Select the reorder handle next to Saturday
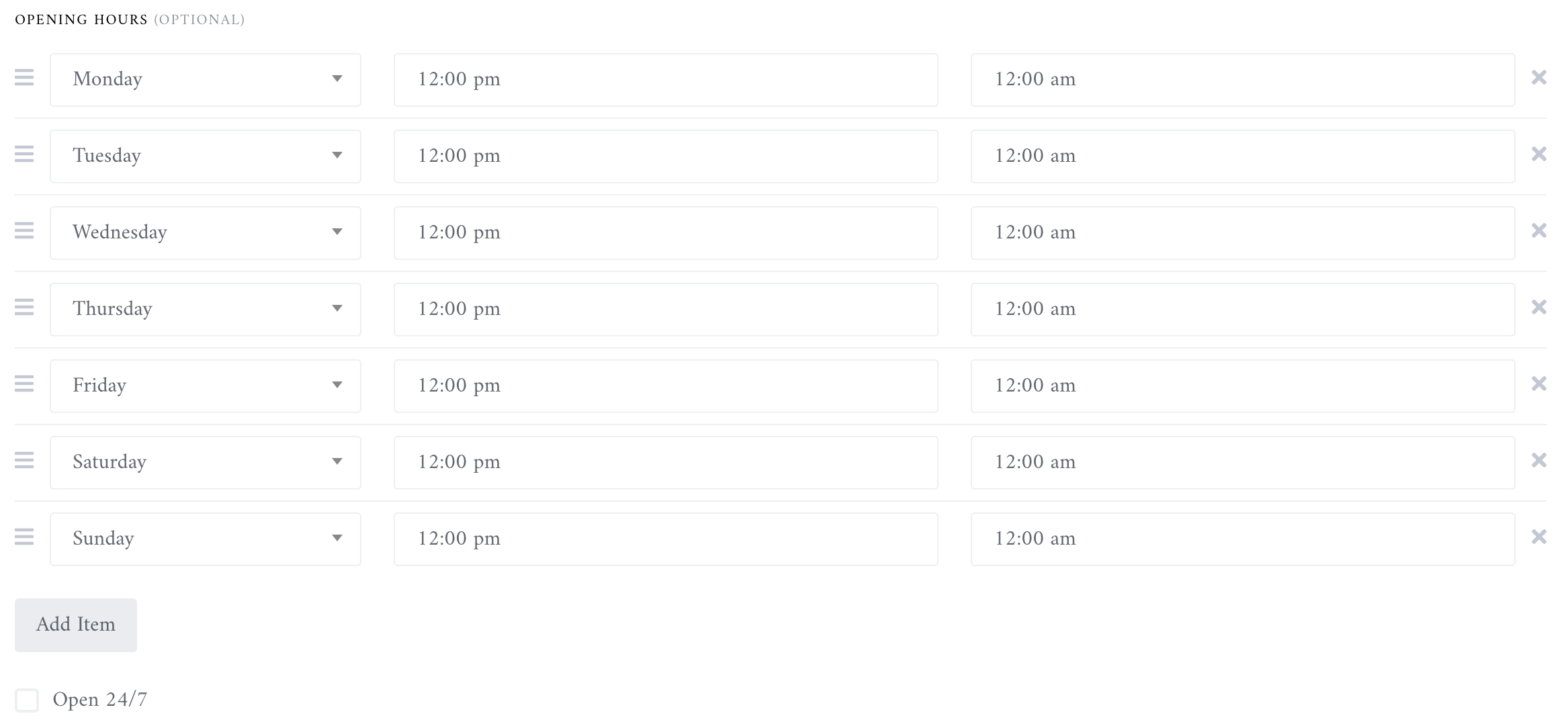 pyautogui.click(x=24, y=461)
